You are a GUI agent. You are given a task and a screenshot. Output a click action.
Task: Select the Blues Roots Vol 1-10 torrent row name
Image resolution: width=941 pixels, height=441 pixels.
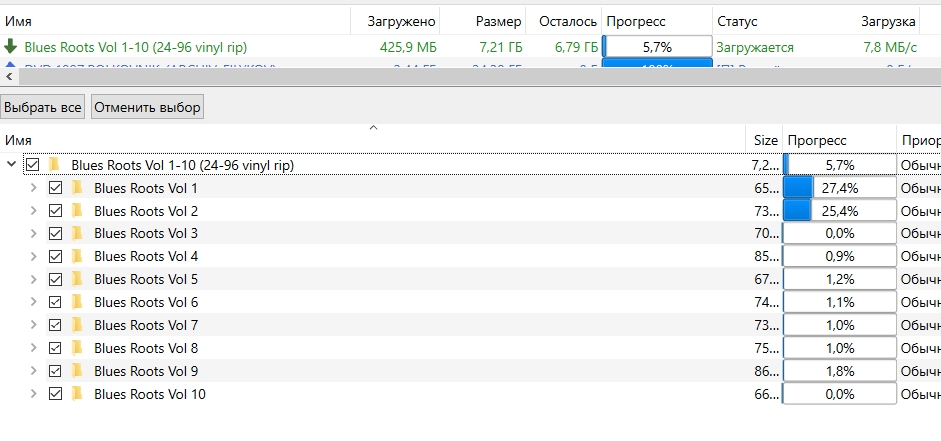pos(136,47)
